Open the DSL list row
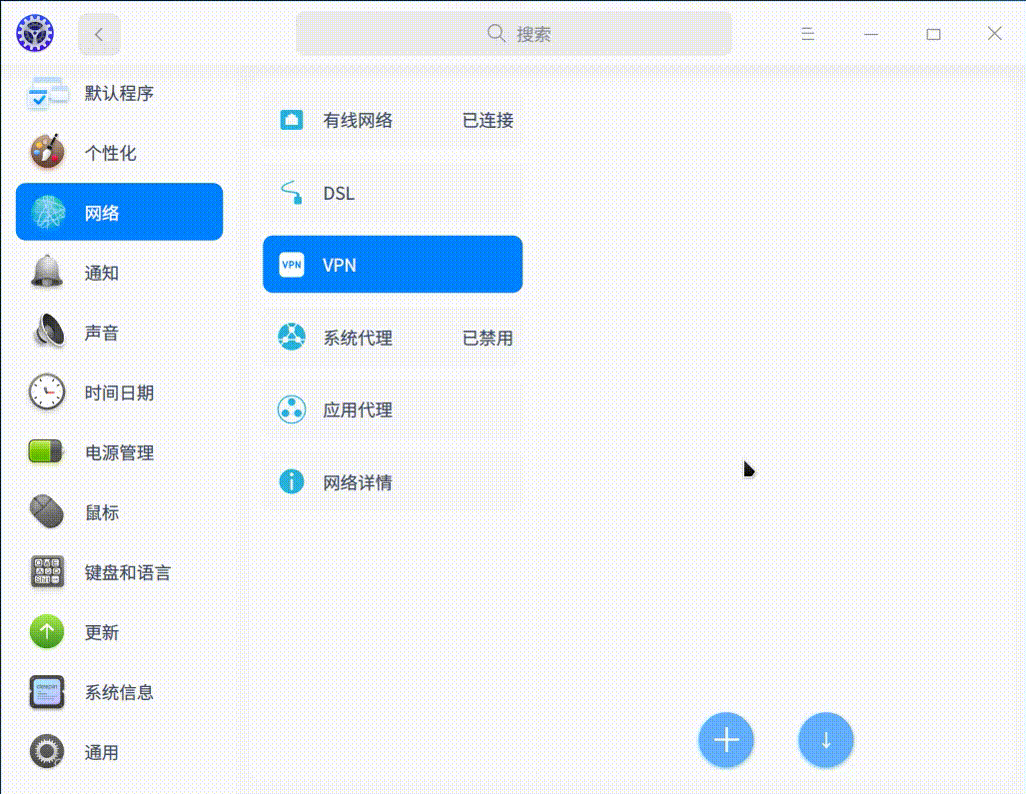This screenshot has height=794, width=1026. coord(393,193)
